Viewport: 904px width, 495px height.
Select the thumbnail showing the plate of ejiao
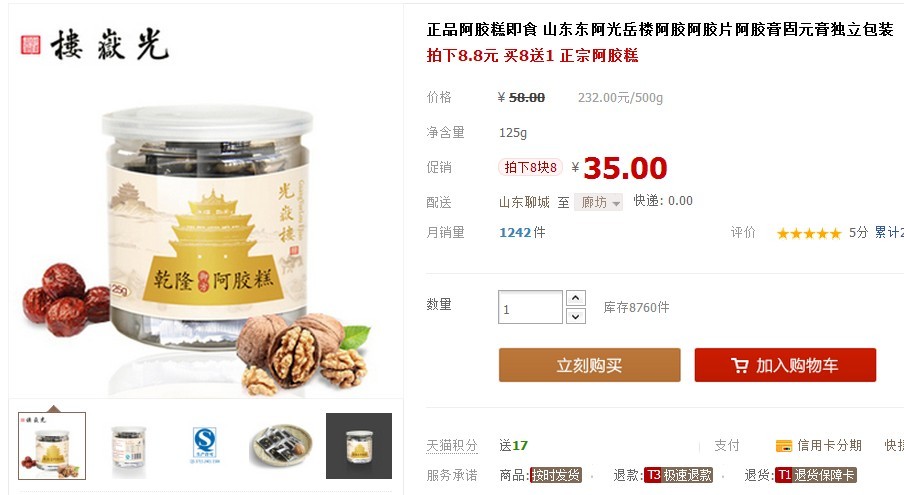point(282,446)
